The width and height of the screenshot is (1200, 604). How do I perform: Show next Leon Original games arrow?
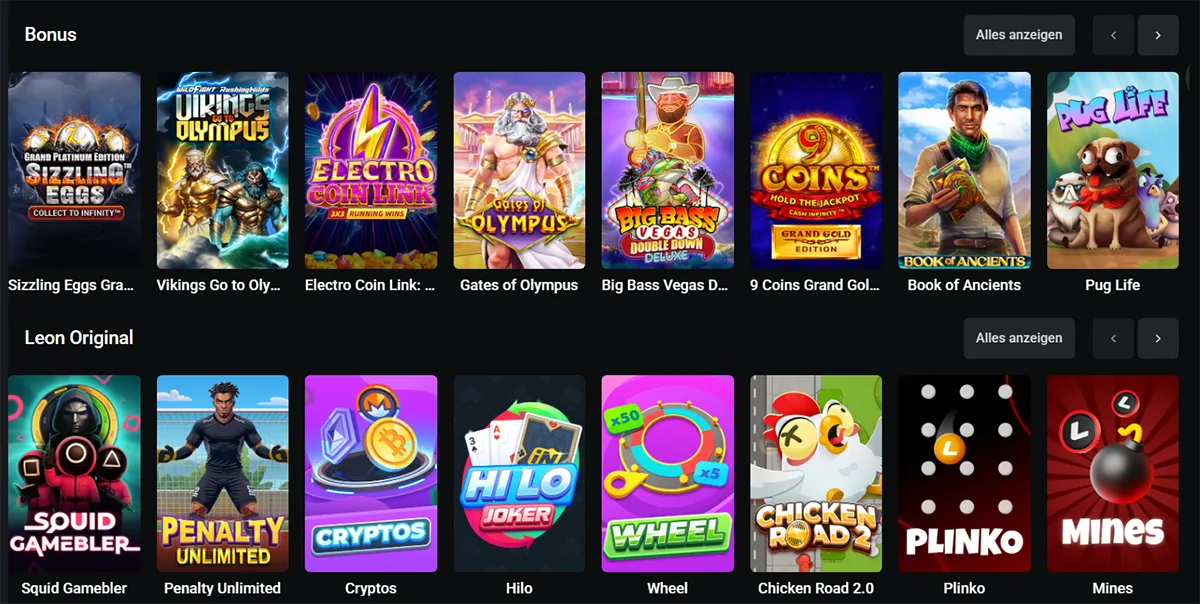(x=1158, y=338)
